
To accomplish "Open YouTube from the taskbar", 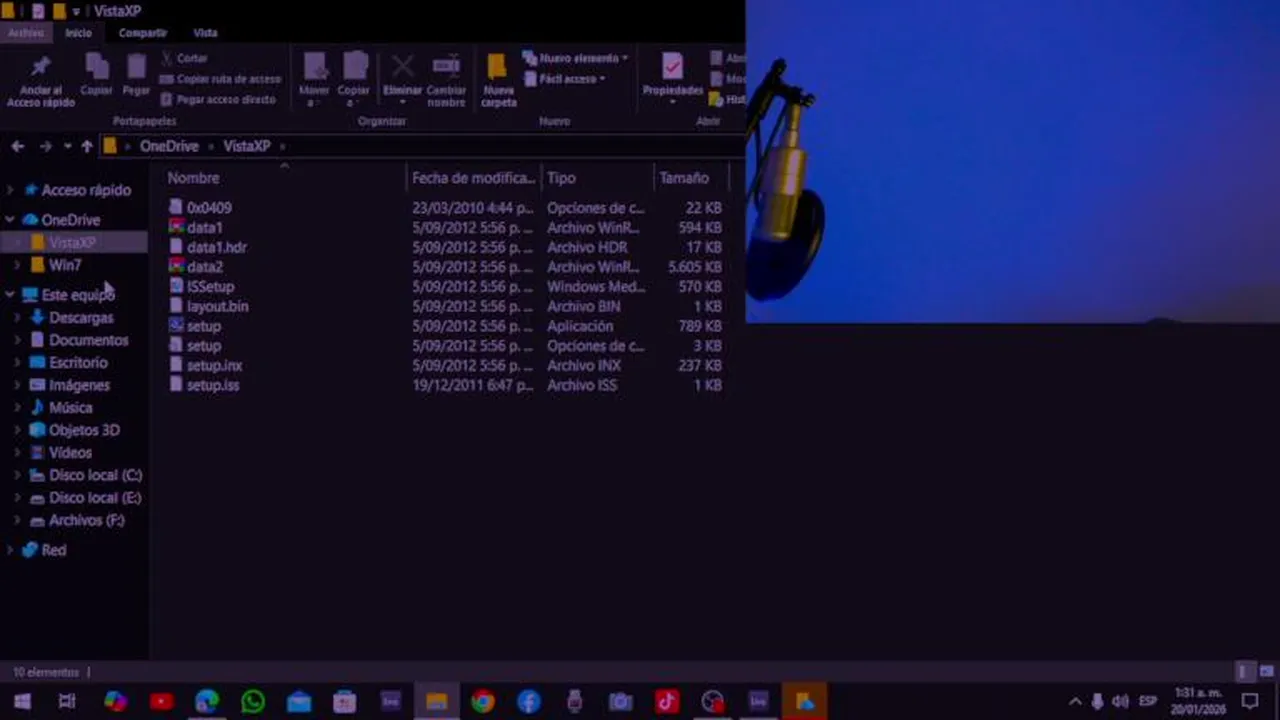I will point(161,702).
